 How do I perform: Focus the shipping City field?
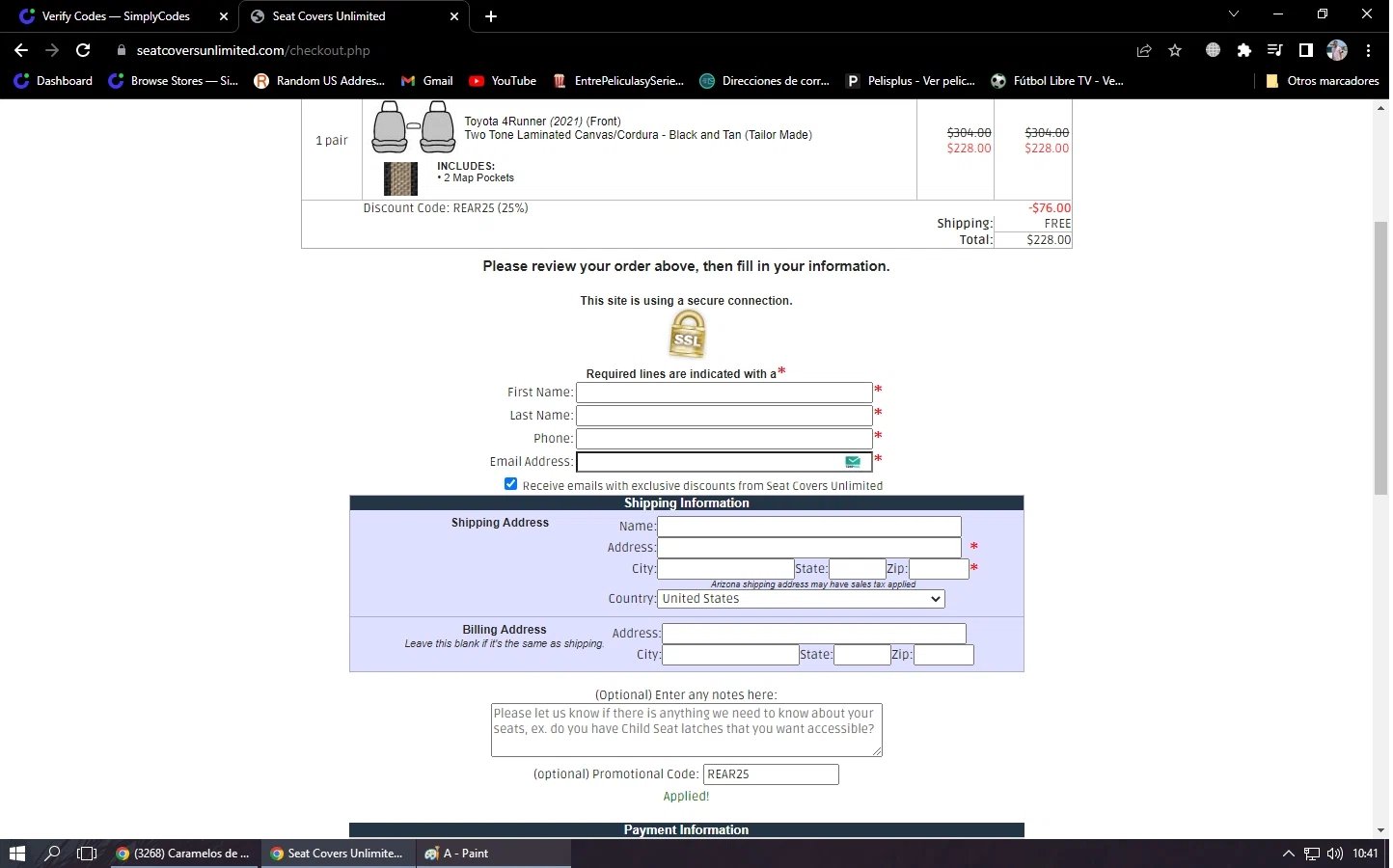[x=726, y=569]
